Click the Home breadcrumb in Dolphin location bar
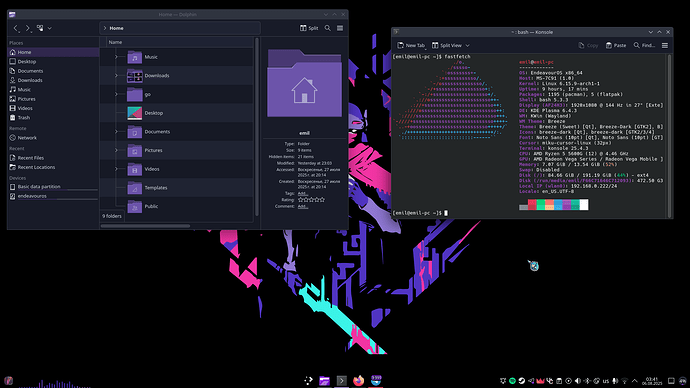Screen dimensions: 690x388 tap(116, 28)
